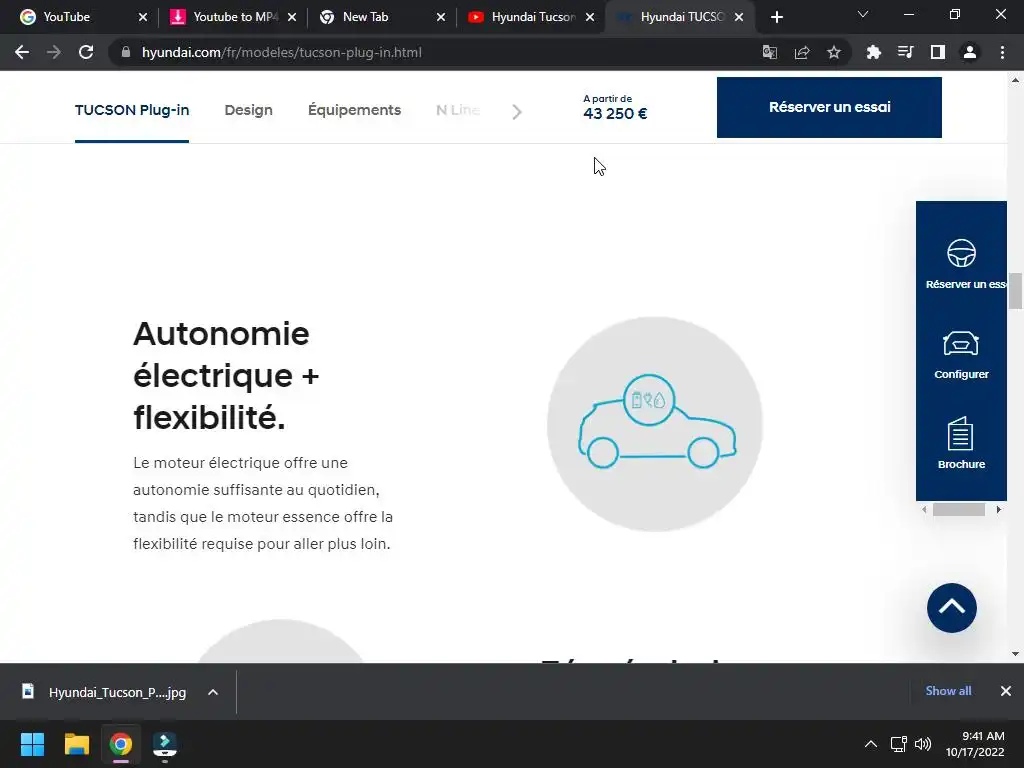Click the back-to-top round arrow button
This screenshot has width=1024, height=768.
click(952, 608)
